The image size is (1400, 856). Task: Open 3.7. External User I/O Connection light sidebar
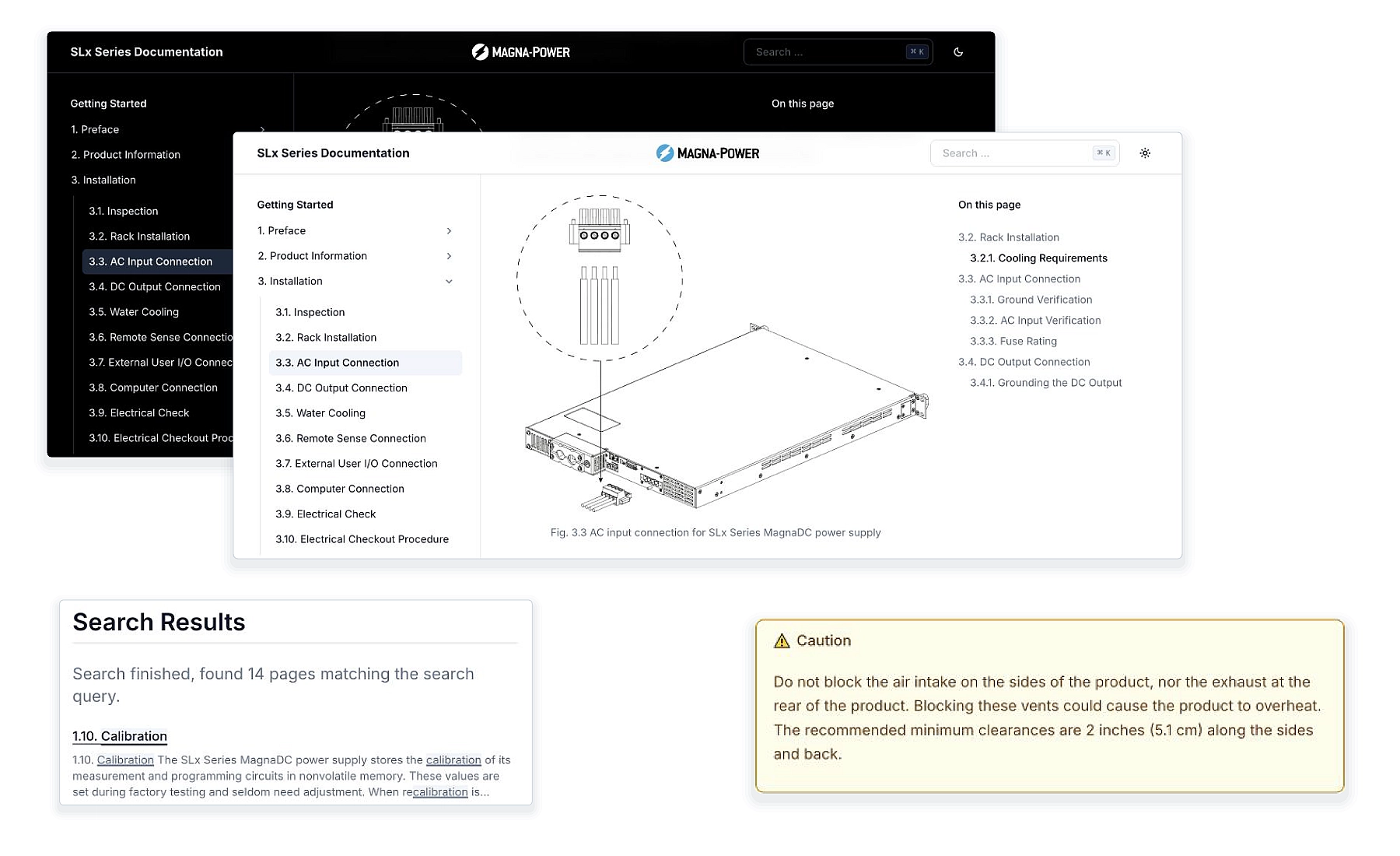coord(356,464)
